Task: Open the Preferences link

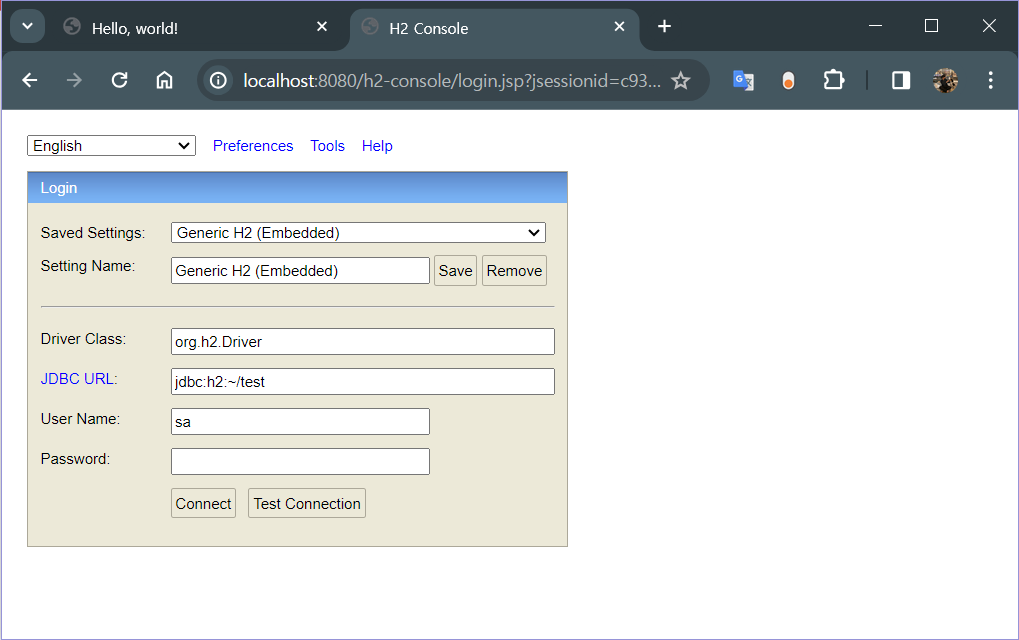Action: pos(253,146)
